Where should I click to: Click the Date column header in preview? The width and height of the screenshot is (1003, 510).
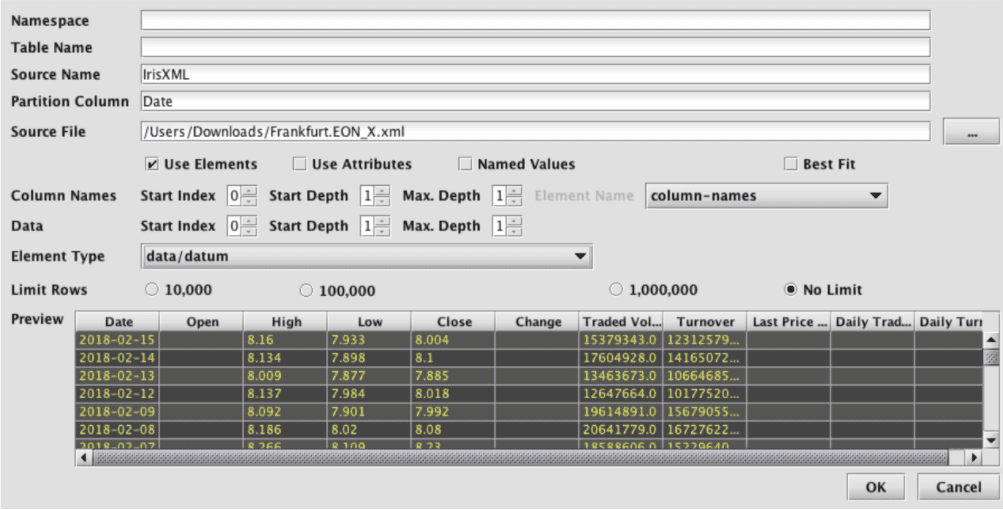pyautogui.click(x=118, y=322)
